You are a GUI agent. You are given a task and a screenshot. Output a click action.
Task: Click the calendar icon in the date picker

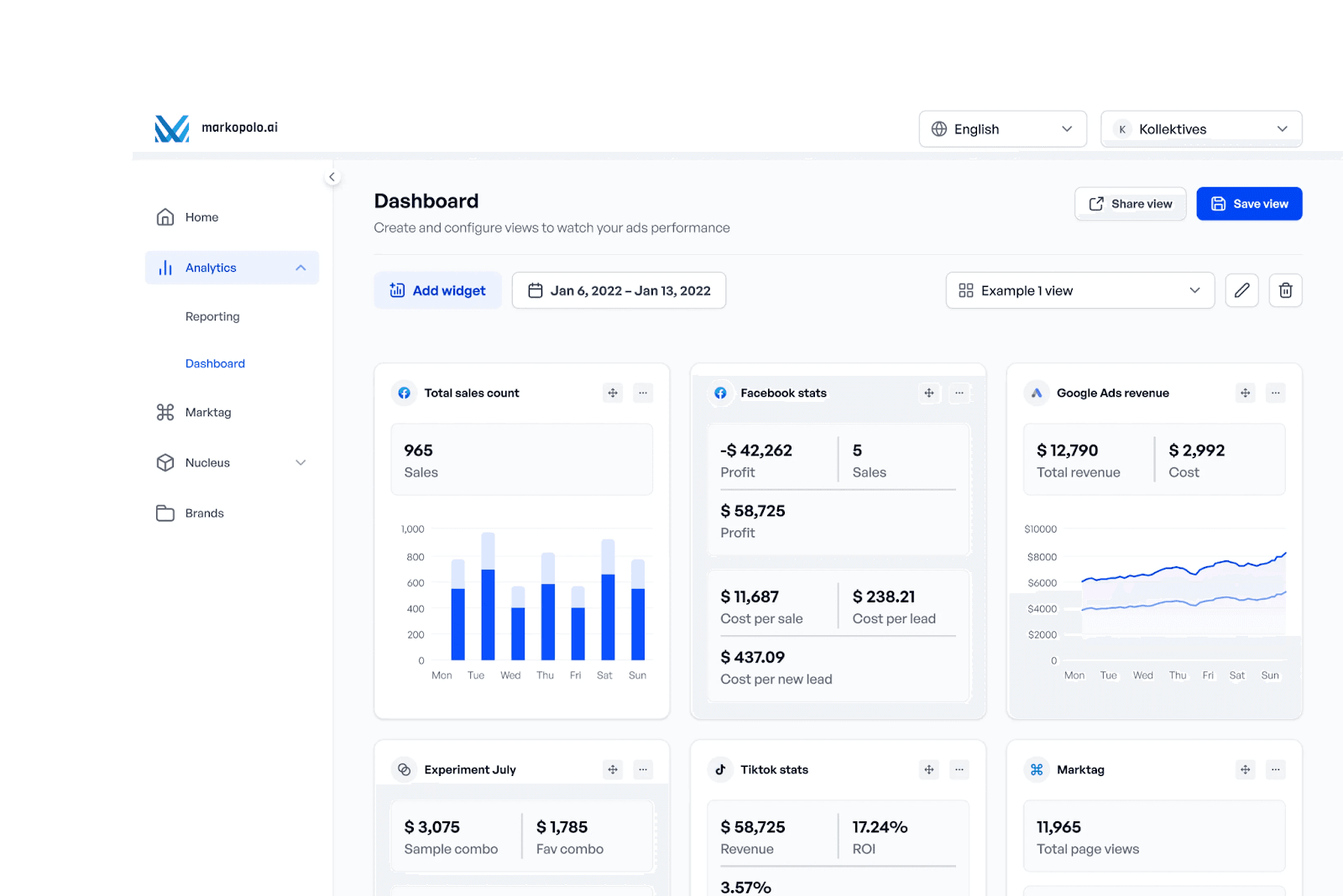click(x=536, y=290)
